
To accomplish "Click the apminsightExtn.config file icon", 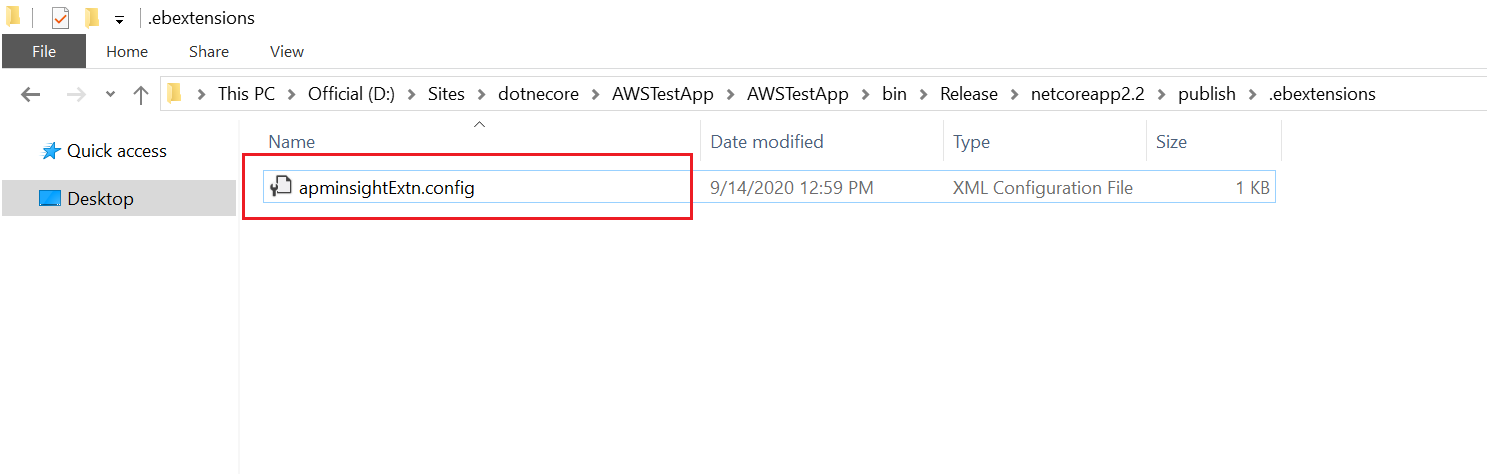I will point(281,187).
